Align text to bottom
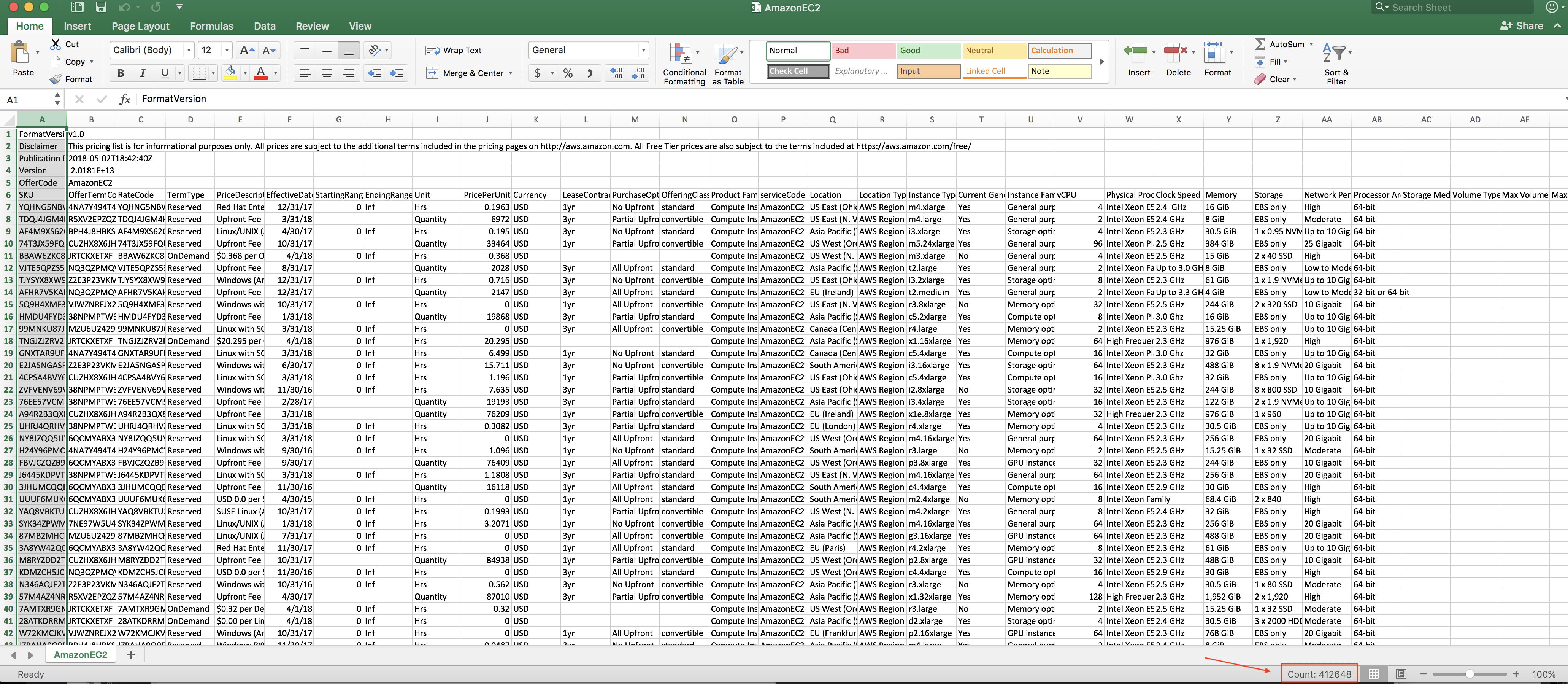This screenshot has width=1568, height=684. pyautogui.click(x=349, y=50)
